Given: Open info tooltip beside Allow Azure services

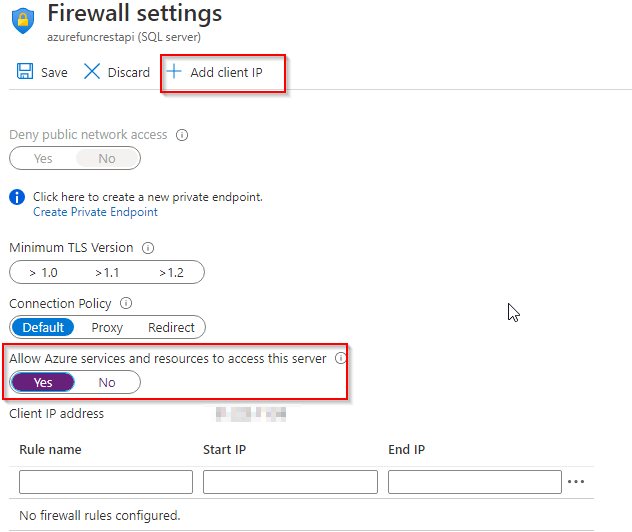Looking at the screenshot, I should (341, 358).
